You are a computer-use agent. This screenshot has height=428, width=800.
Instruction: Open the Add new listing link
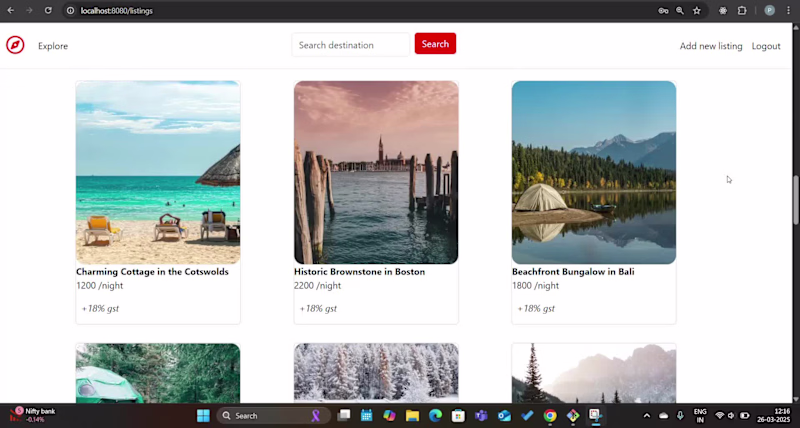click(711, 46)
